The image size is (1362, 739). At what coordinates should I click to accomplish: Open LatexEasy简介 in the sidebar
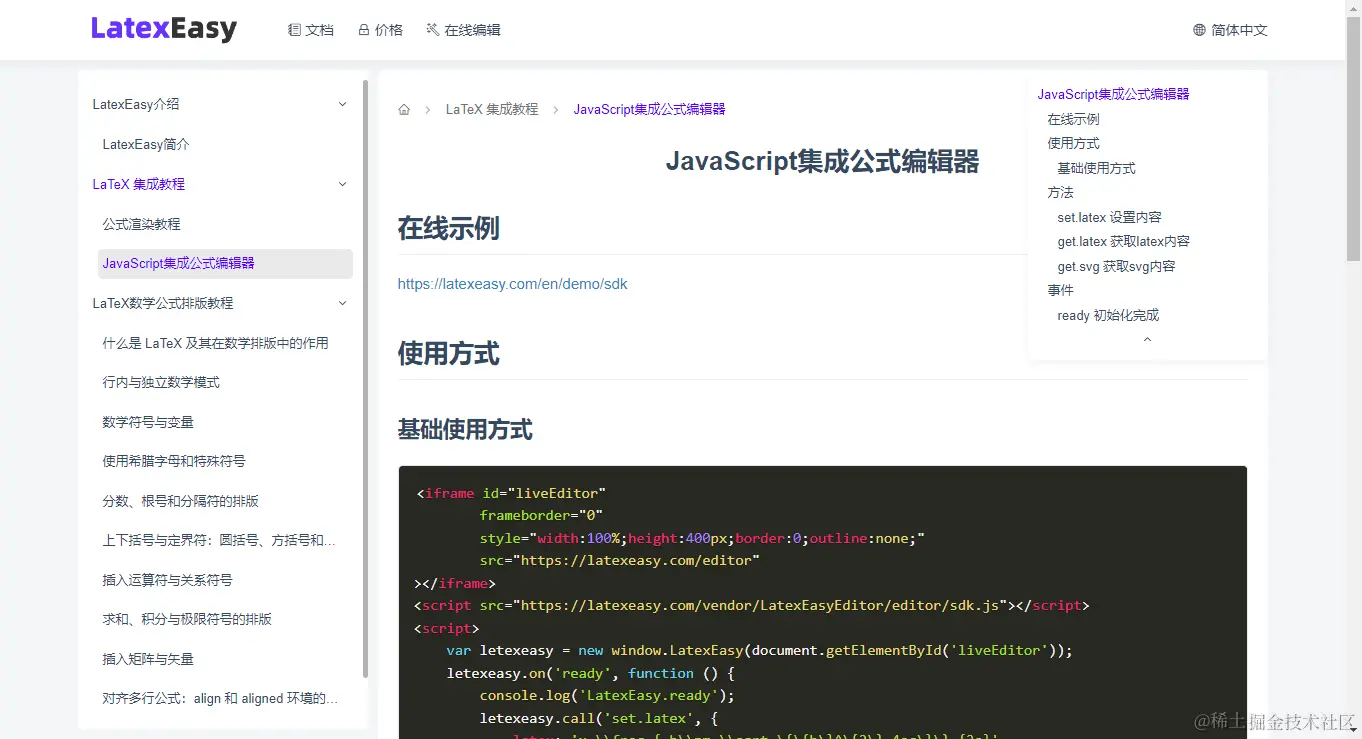pos(146,144)
